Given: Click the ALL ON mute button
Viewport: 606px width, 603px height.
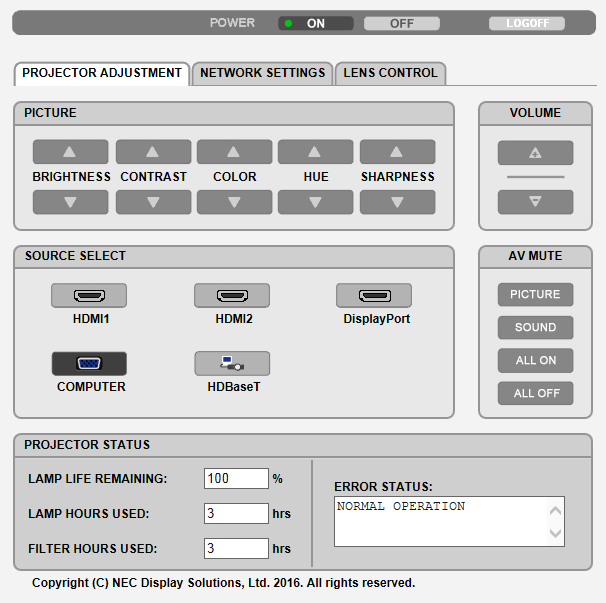Looking at the screenshot, I should point(535,361).
